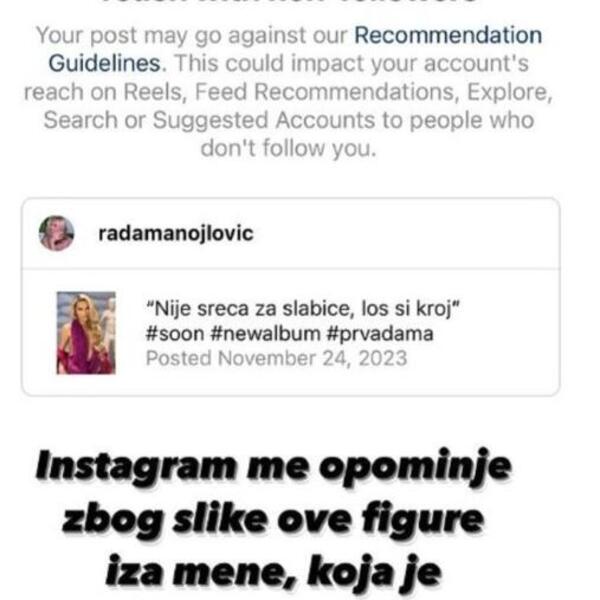This screenshot has height=600, width=600.
Task: Click the Posted November 24, 2023 date
Action: click(276, 359)
